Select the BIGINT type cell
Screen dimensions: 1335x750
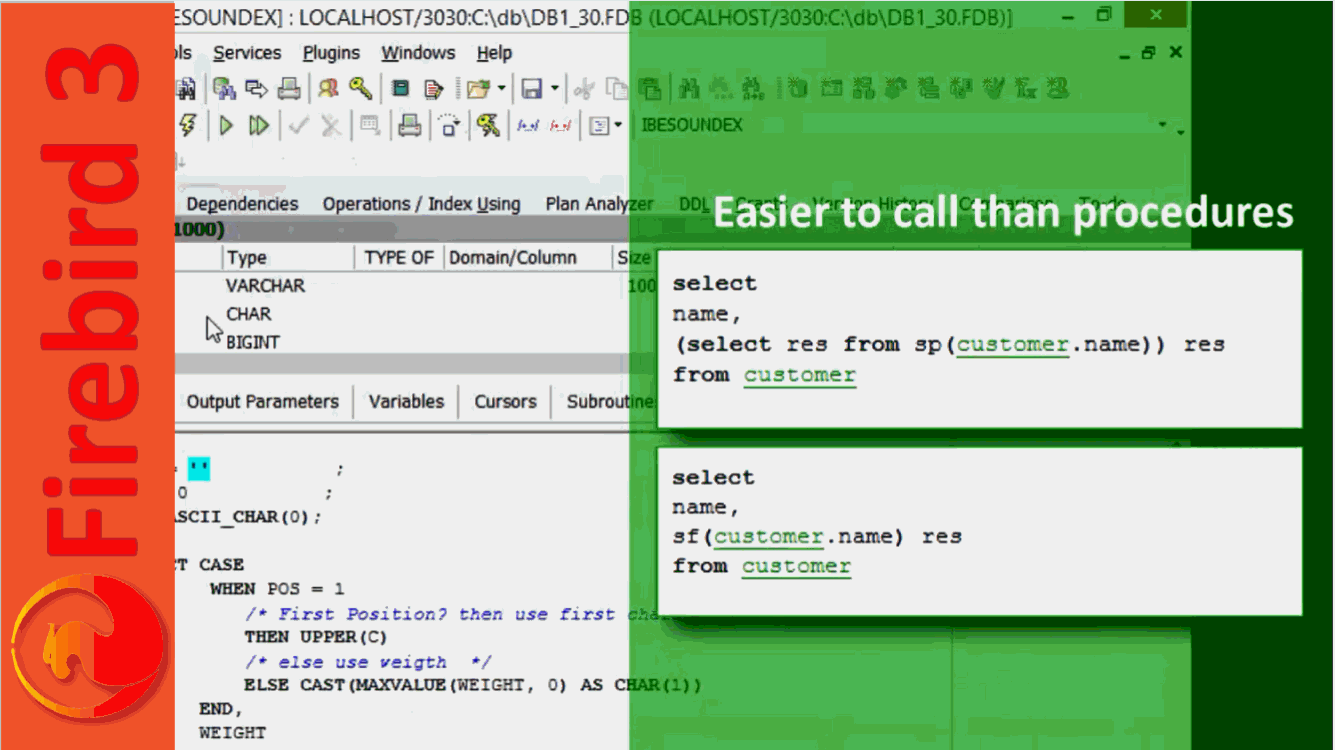pyautogui.click(x=253, y=342)
